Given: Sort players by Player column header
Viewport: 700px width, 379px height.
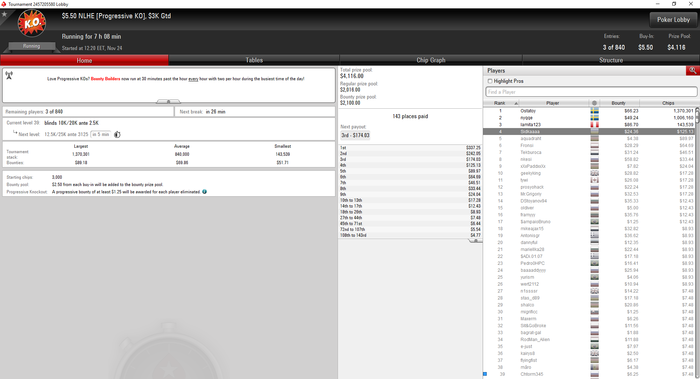Looking at the screenshot, I should 553,103.
